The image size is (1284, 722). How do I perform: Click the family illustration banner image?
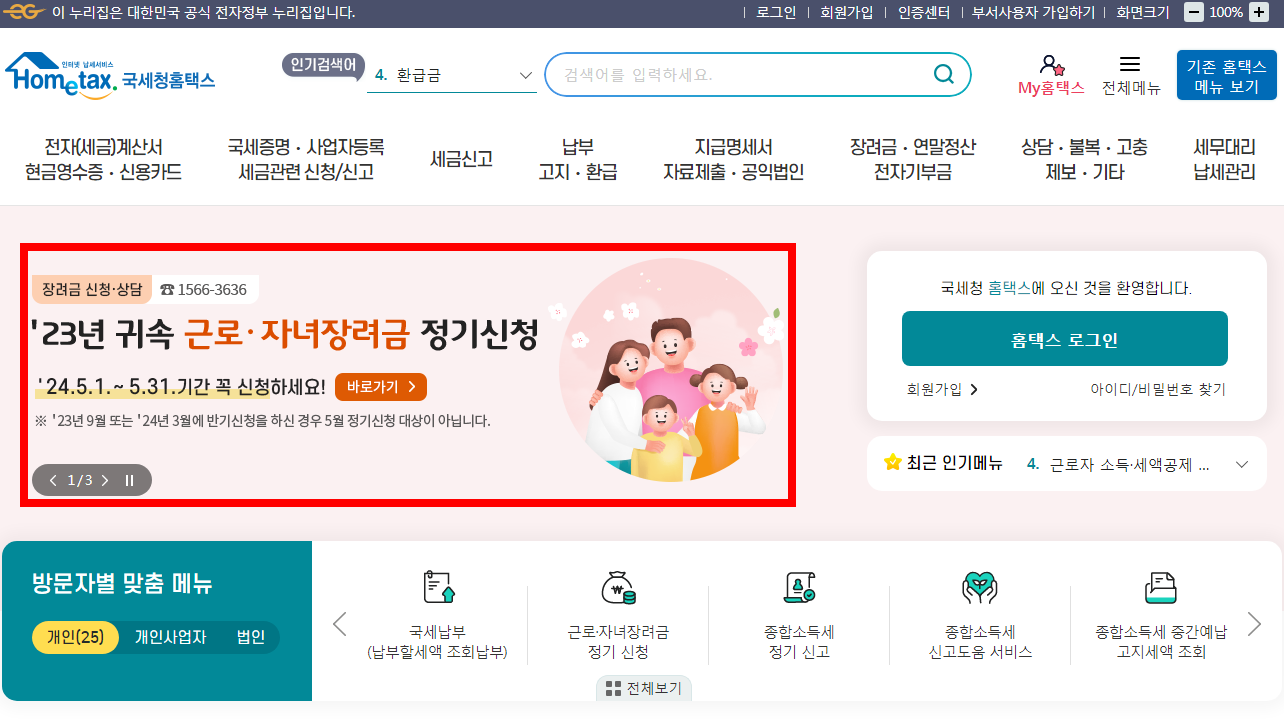pos(672,371)
